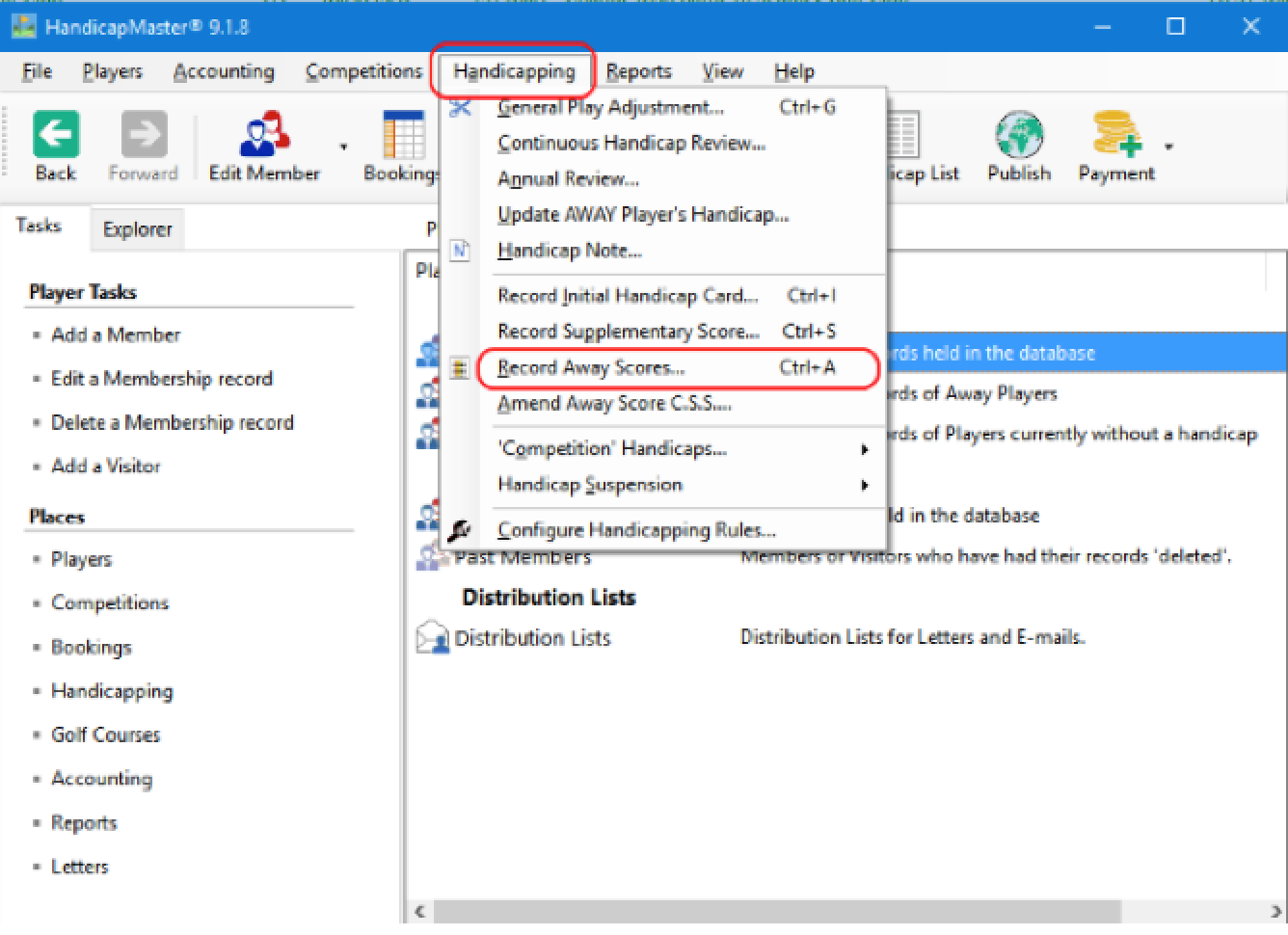The image size is (1288, 935).
Task: Click the Publish globe icon
Action: [1019, 134]
